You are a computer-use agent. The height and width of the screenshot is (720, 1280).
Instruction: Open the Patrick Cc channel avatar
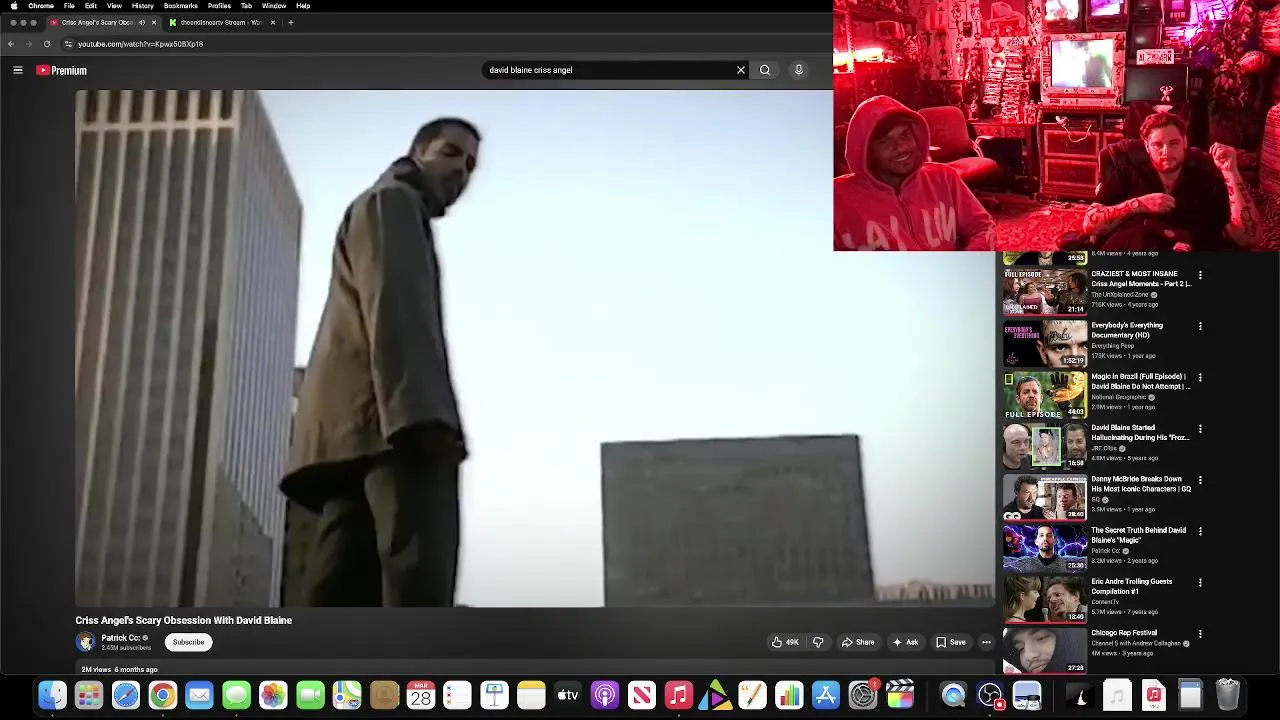pos(86,642)
